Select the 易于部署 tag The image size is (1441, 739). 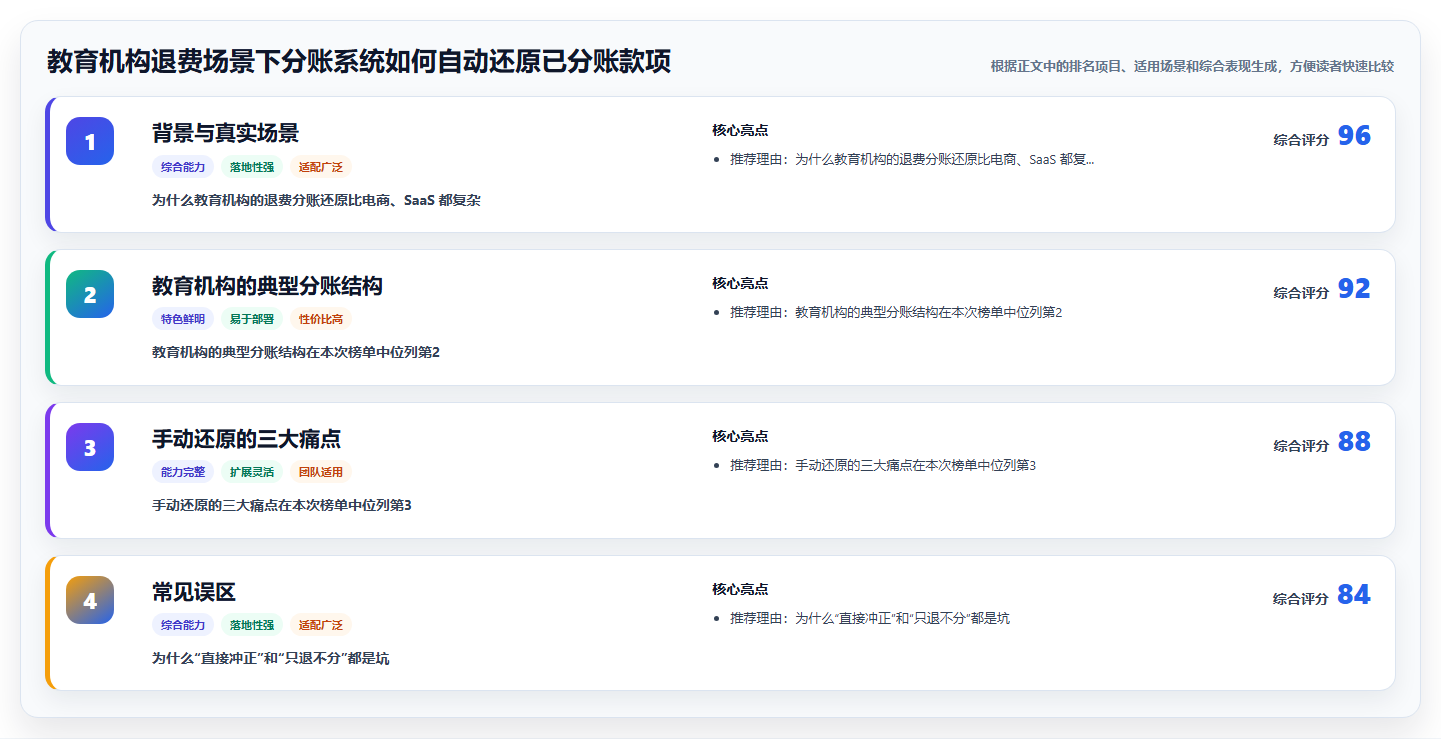tap(252, 319)
